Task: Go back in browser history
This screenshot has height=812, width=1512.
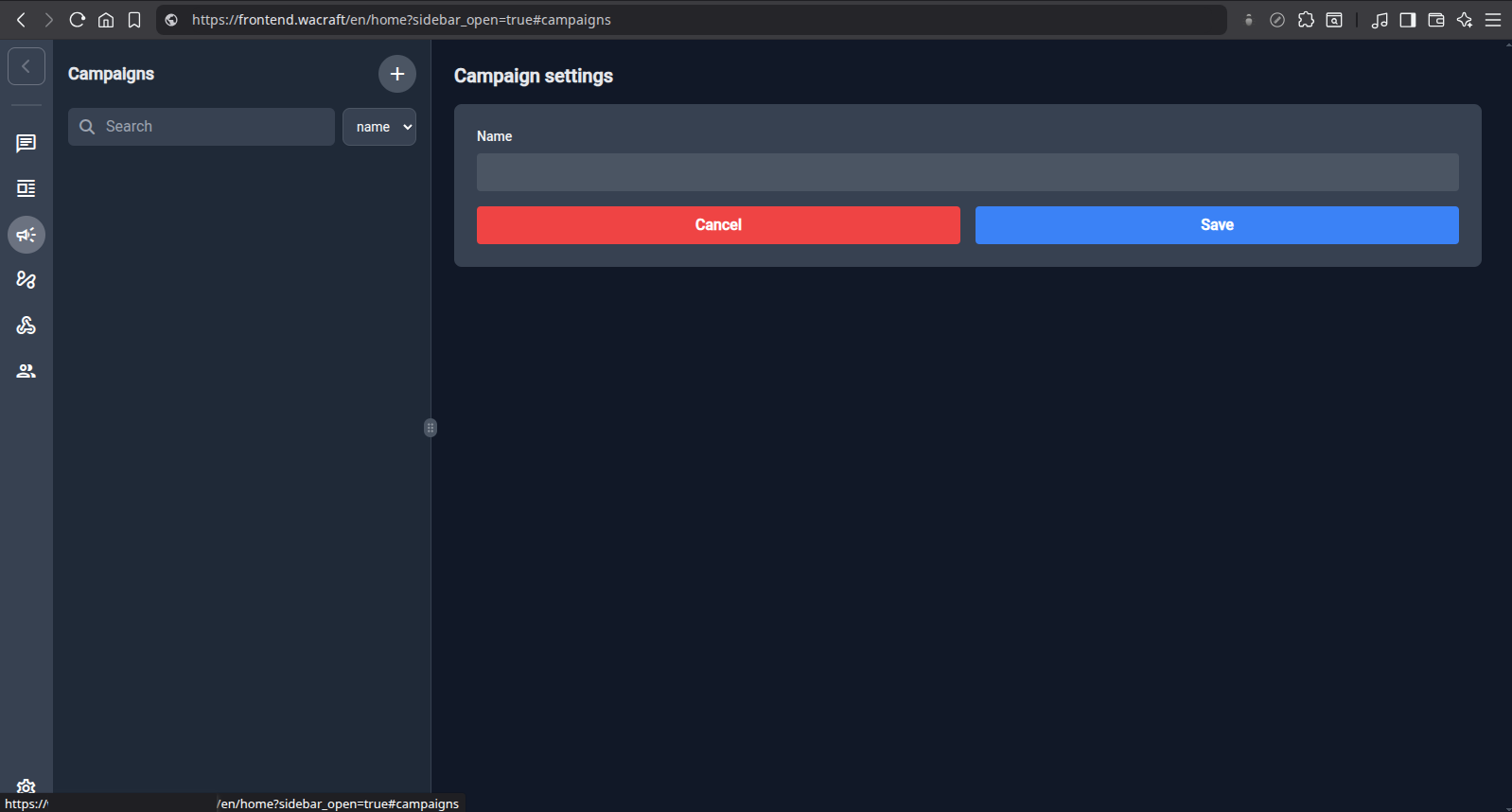Action: 21,20
